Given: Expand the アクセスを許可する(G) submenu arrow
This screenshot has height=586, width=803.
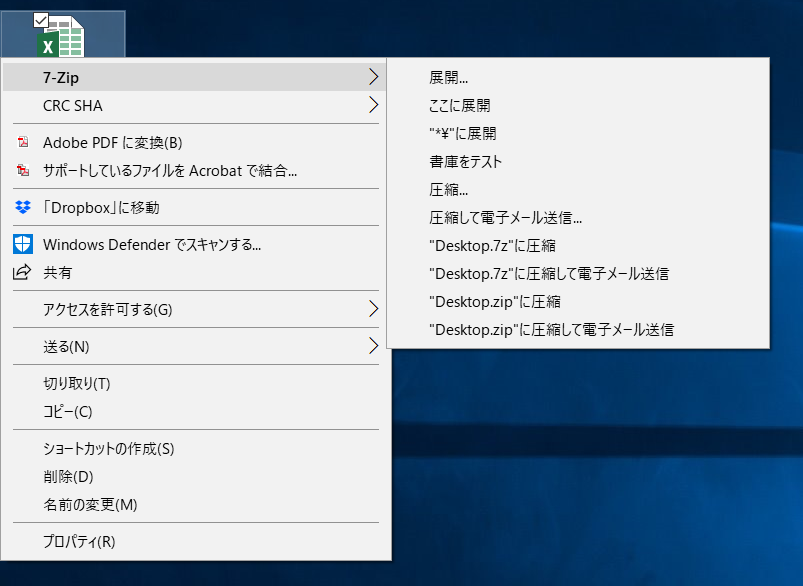Looking at the screenshot, I should tap(375, 311).
